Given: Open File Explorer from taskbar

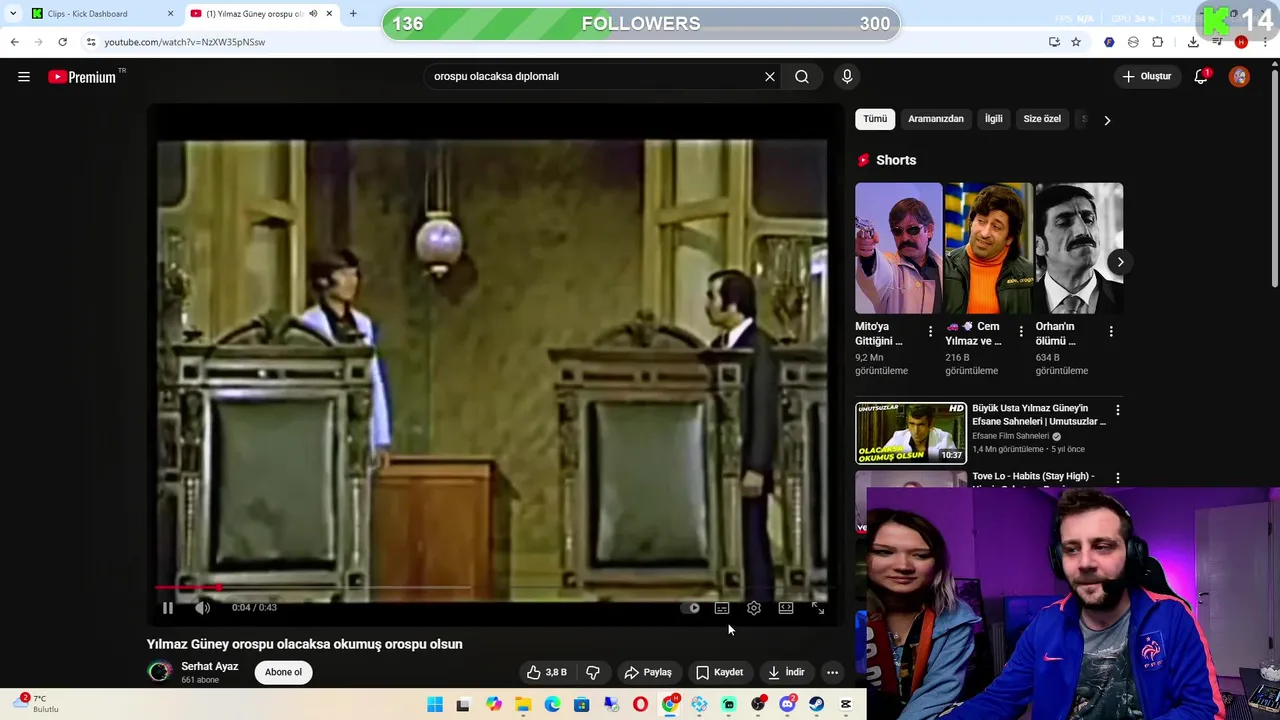Looking at the screenshot, I should pos(523,705).
